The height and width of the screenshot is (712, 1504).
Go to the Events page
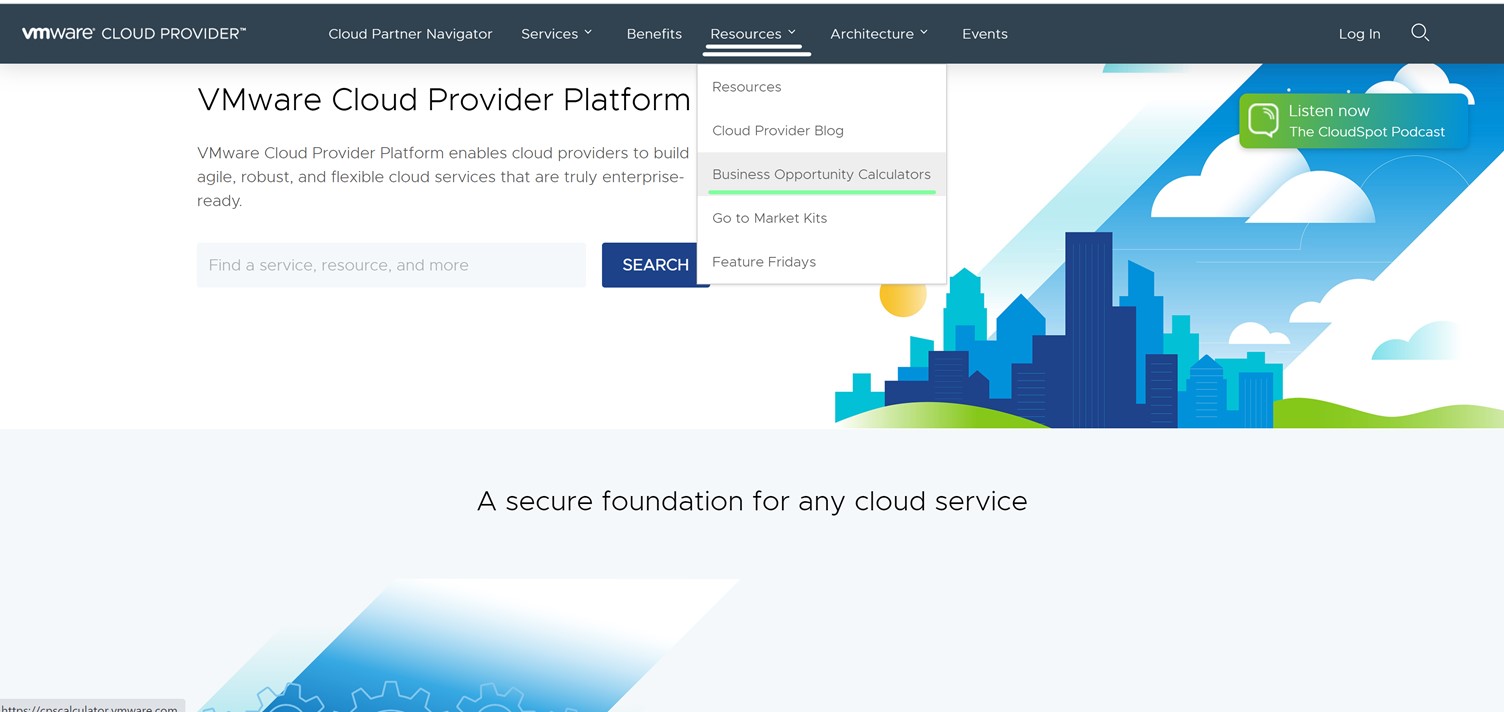coord(985,34)
